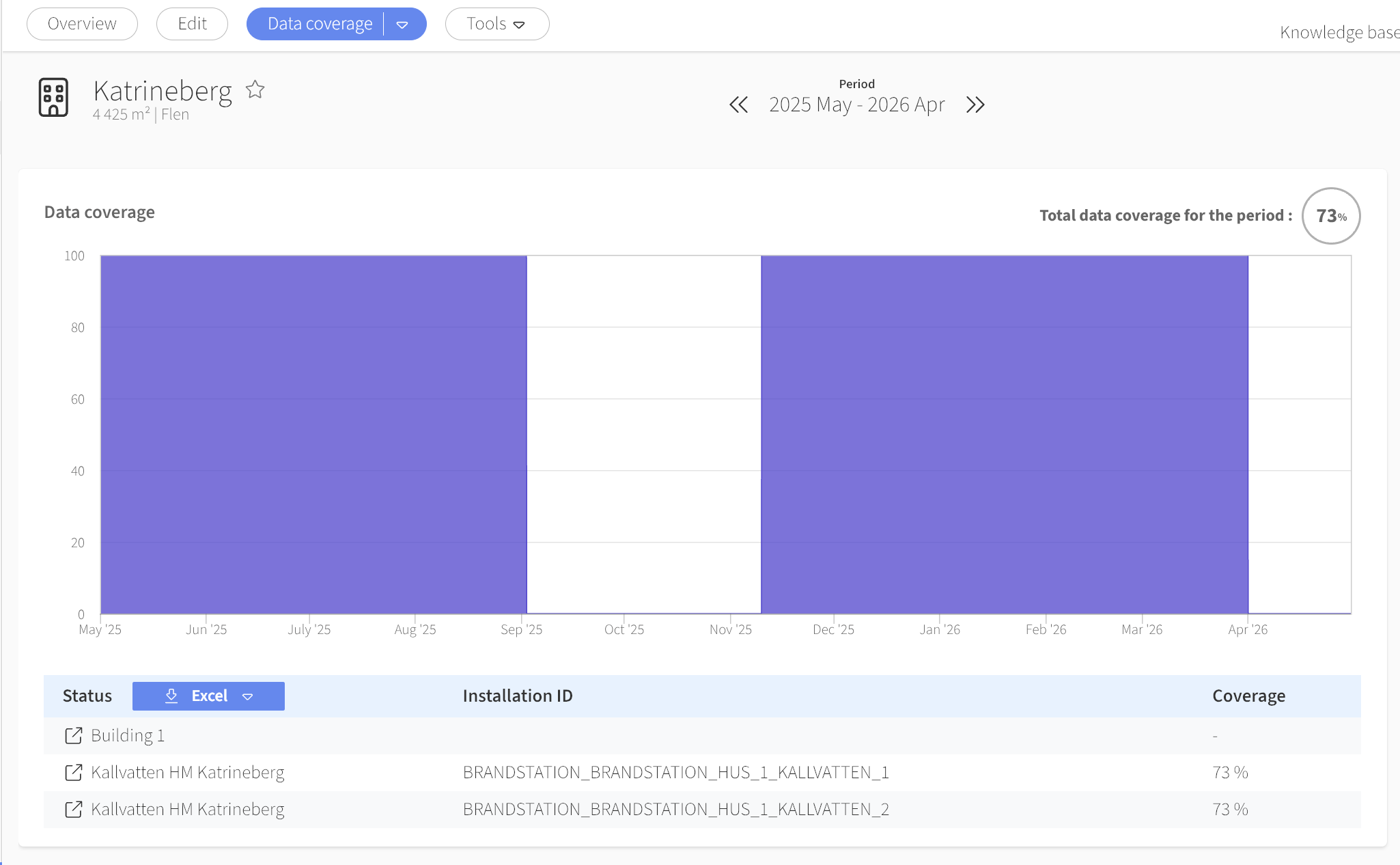Open Building 1 via external link icon
The image size is (1400, 865).
[73, 735]
